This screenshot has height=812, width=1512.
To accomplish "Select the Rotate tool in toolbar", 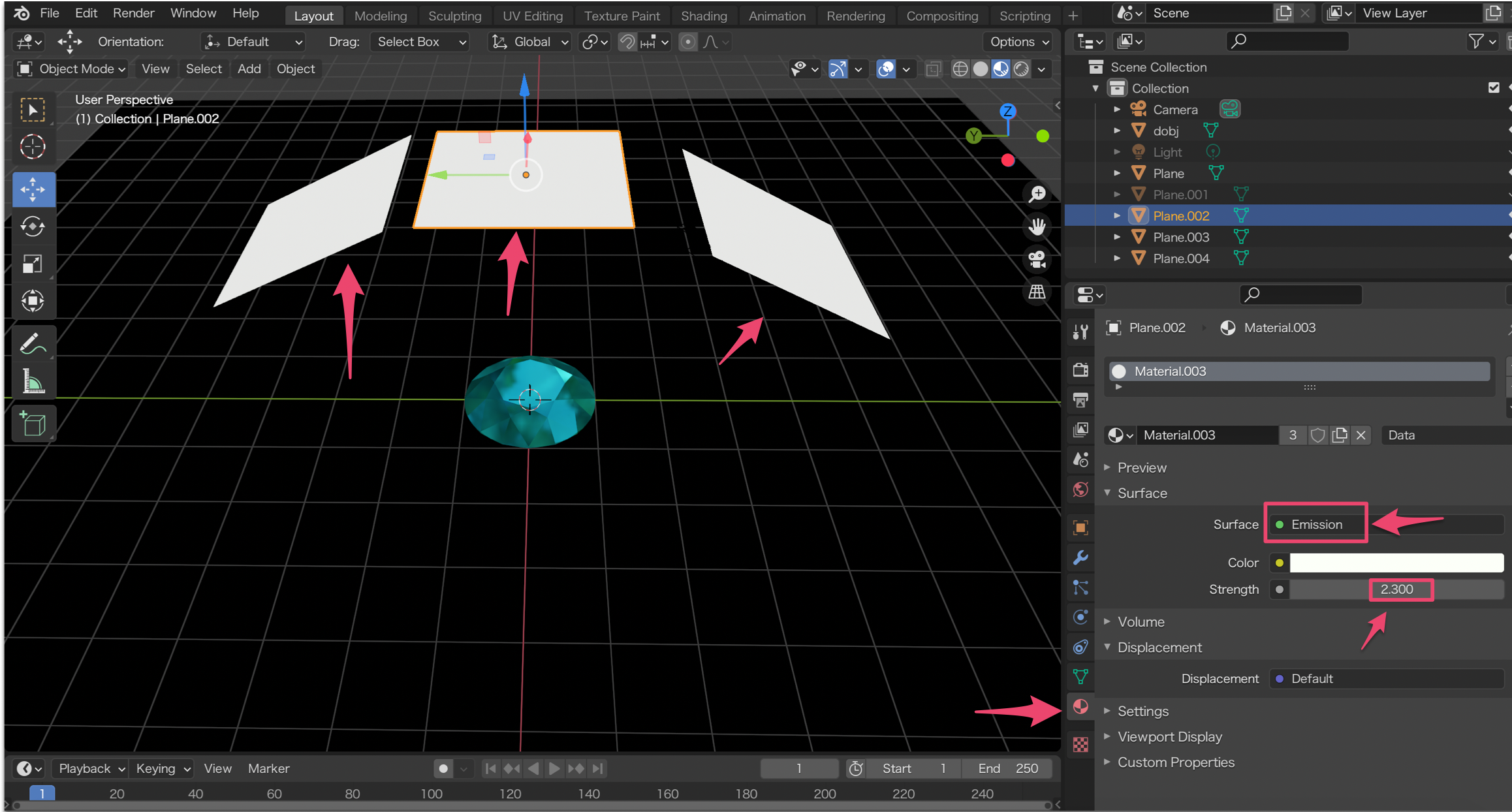I will click(33, 226).
